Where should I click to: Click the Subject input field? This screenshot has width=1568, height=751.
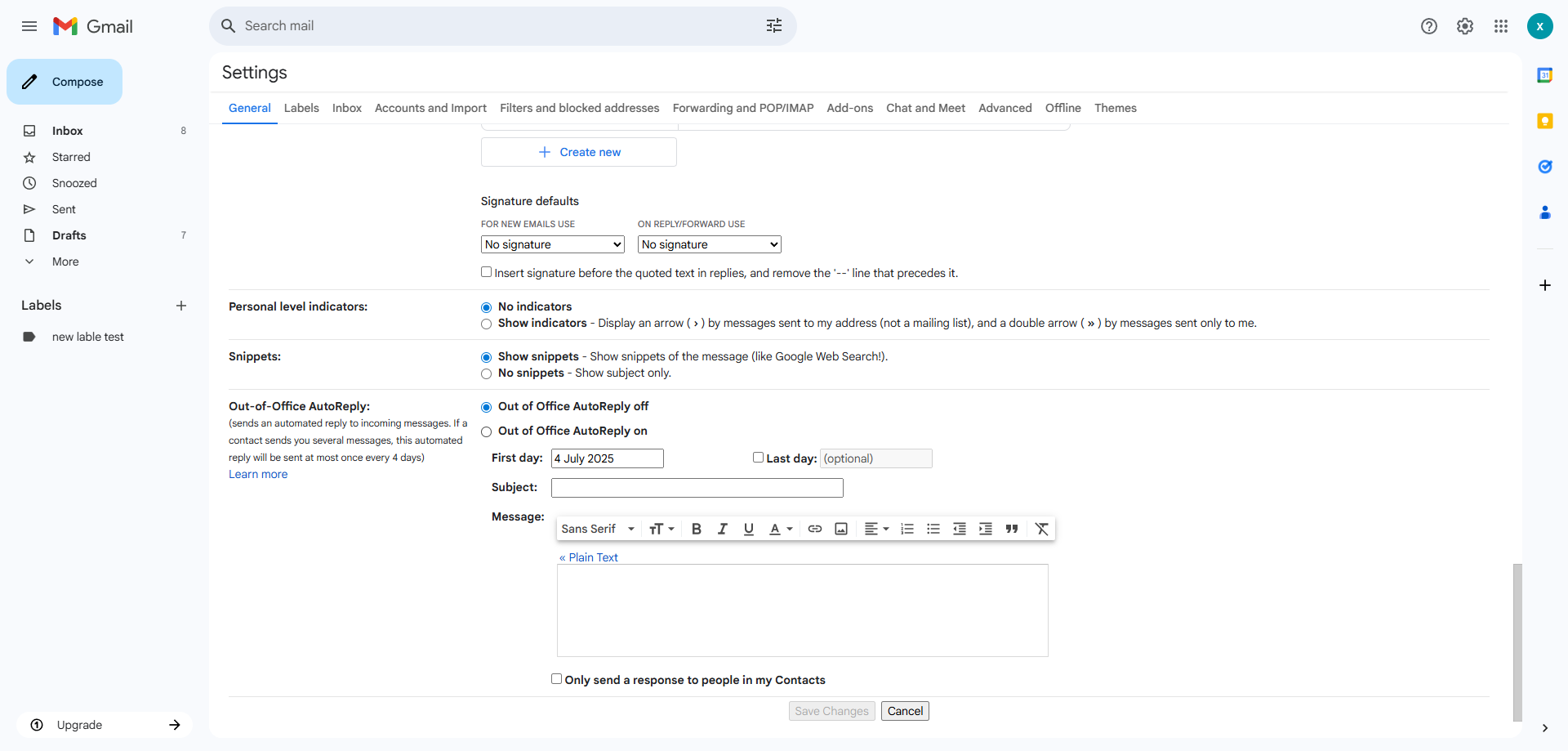point(697,488)
